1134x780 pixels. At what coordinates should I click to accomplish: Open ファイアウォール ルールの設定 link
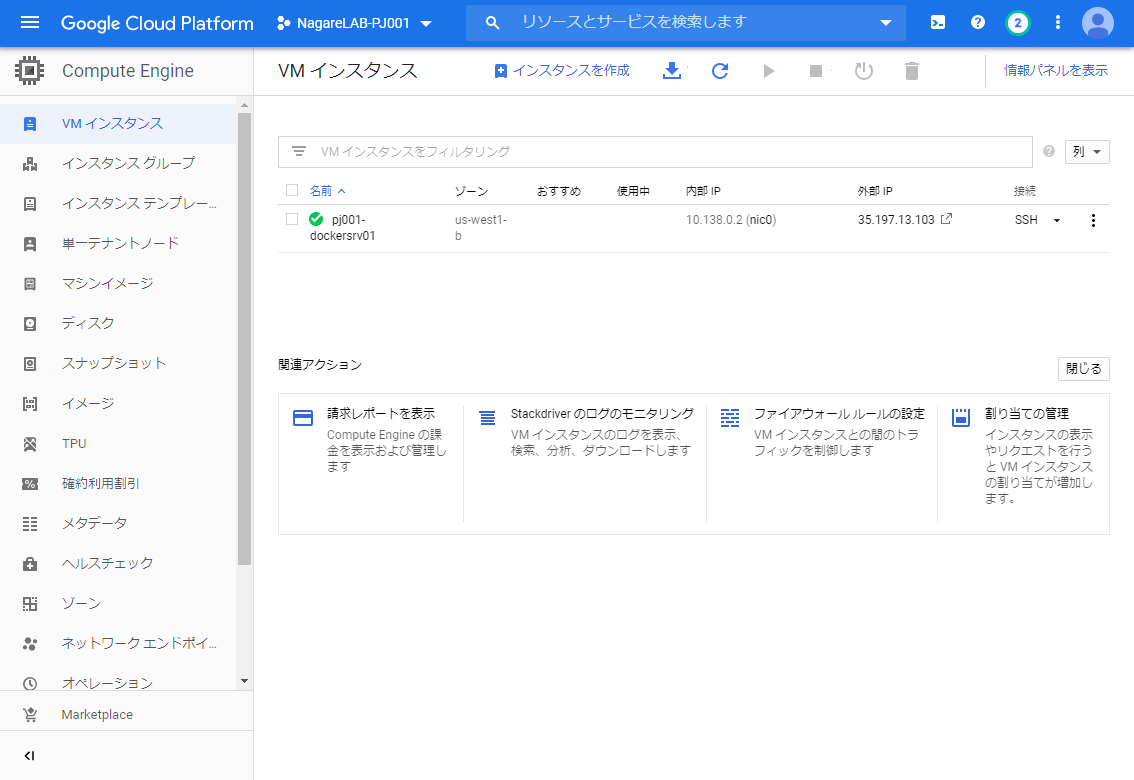pos(839,413)
